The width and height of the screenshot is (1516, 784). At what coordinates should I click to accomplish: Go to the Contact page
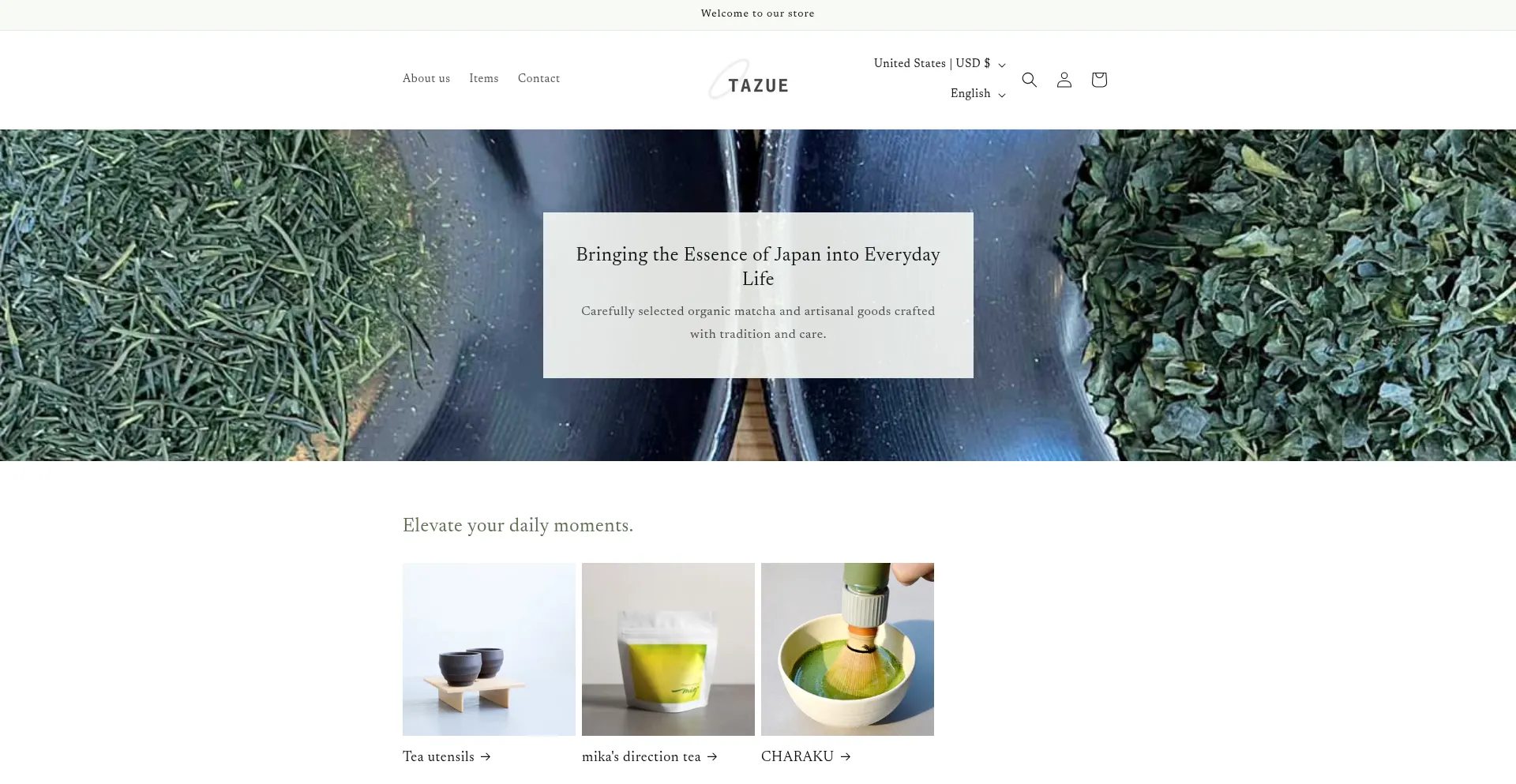click(538, 78)
